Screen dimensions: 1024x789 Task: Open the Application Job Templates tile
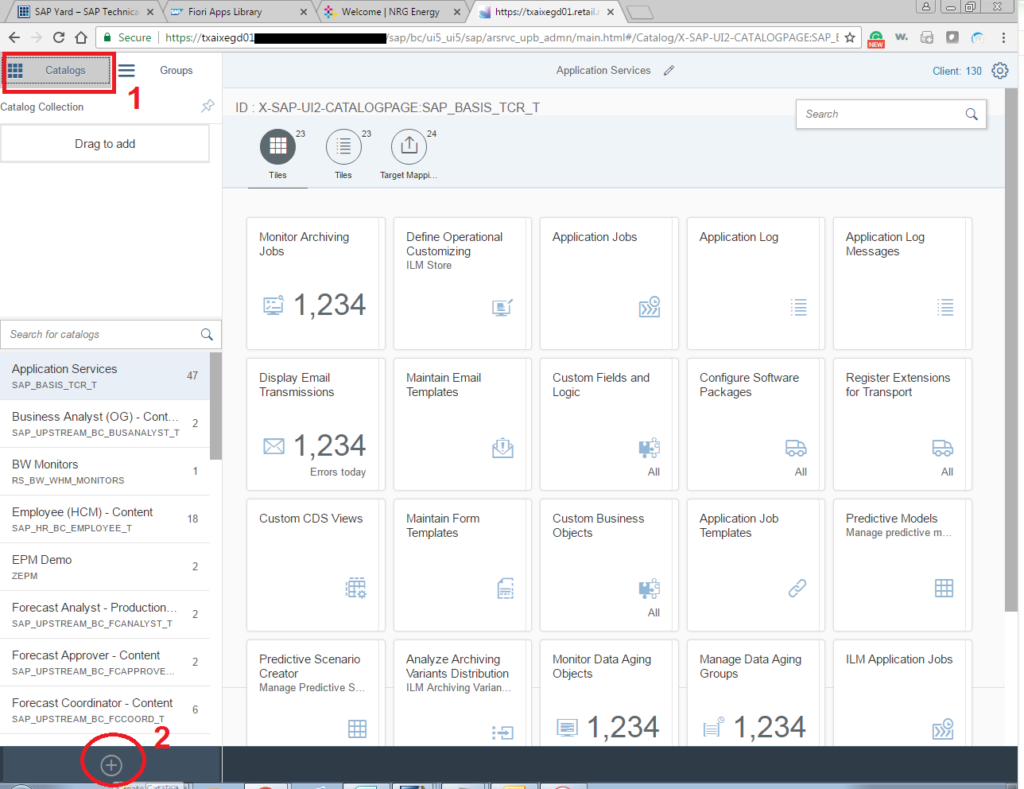[x=756, y=565]
